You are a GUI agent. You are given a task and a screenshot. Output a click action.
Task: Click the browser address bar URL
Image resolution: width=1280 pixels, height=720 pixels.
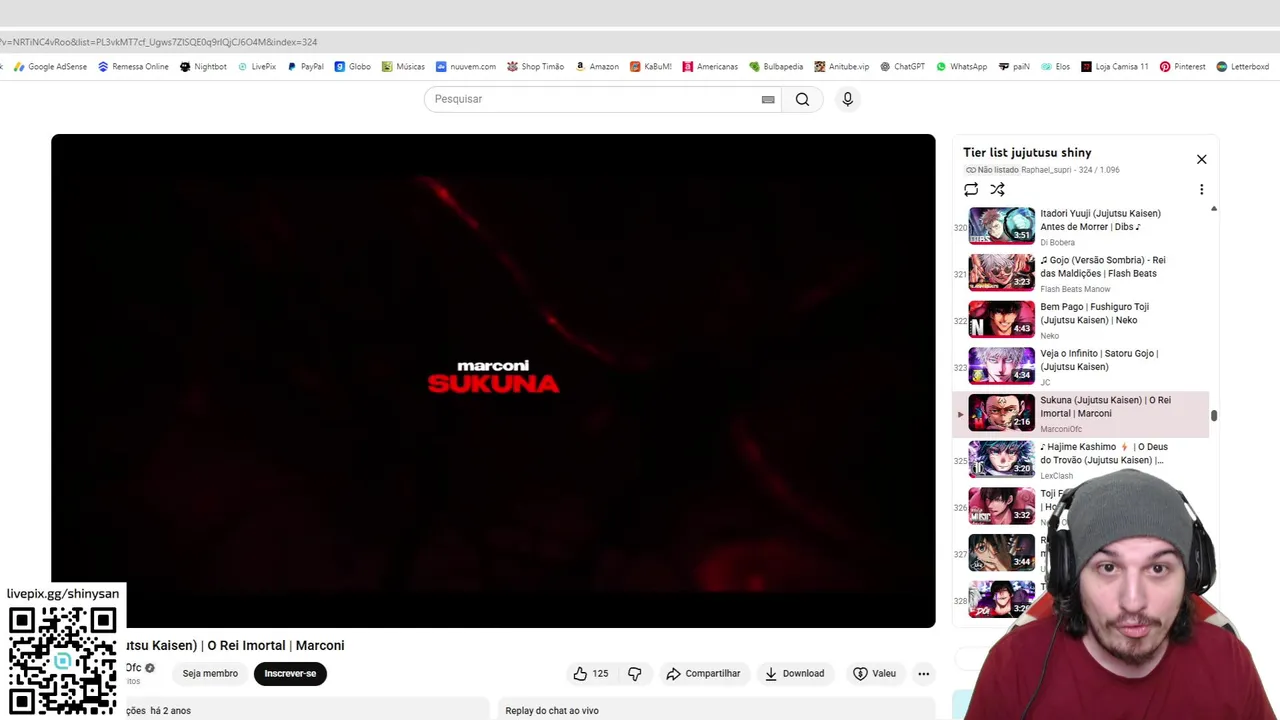[160, 42]
